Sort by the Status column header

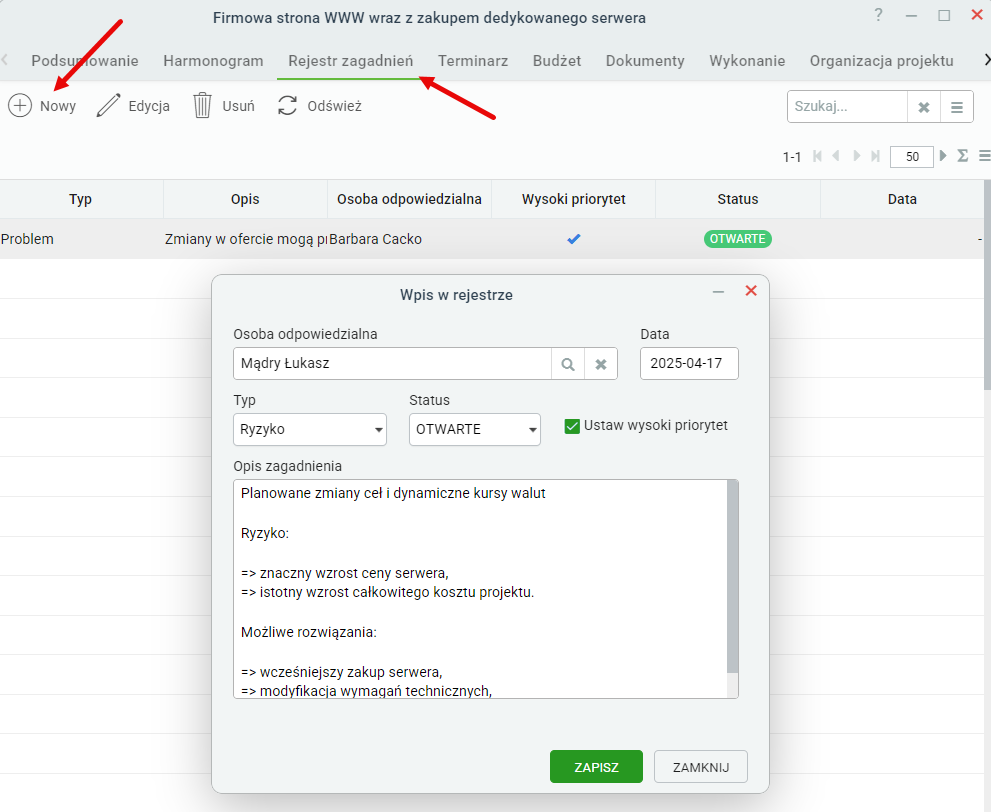pos(738,199)
